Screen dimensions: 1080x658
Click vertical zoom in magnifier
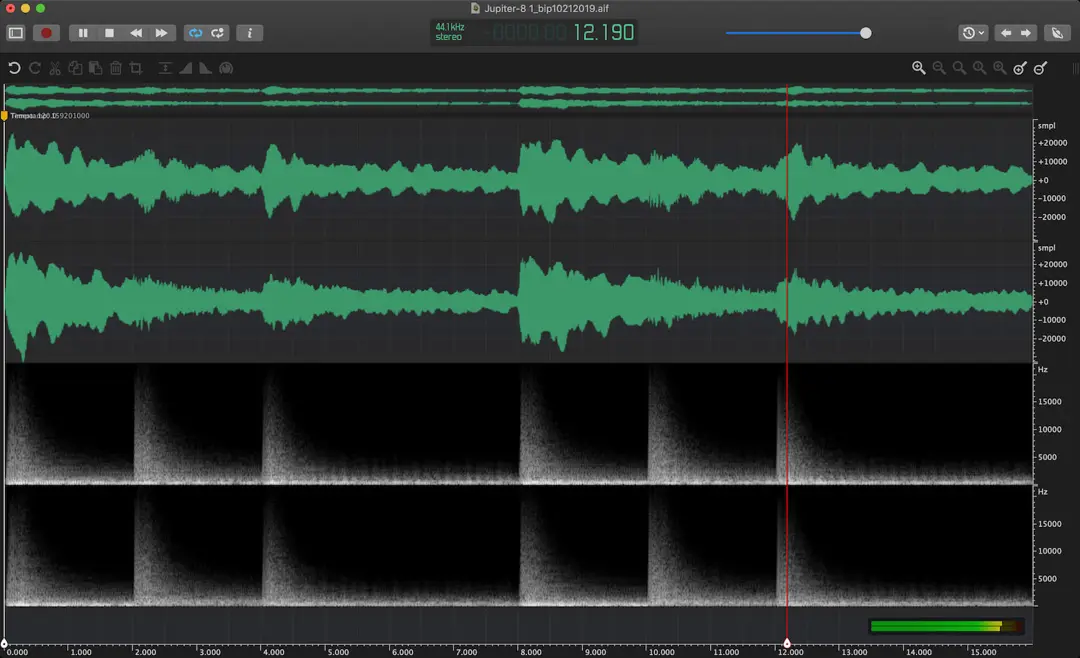tap(1020, 68)
